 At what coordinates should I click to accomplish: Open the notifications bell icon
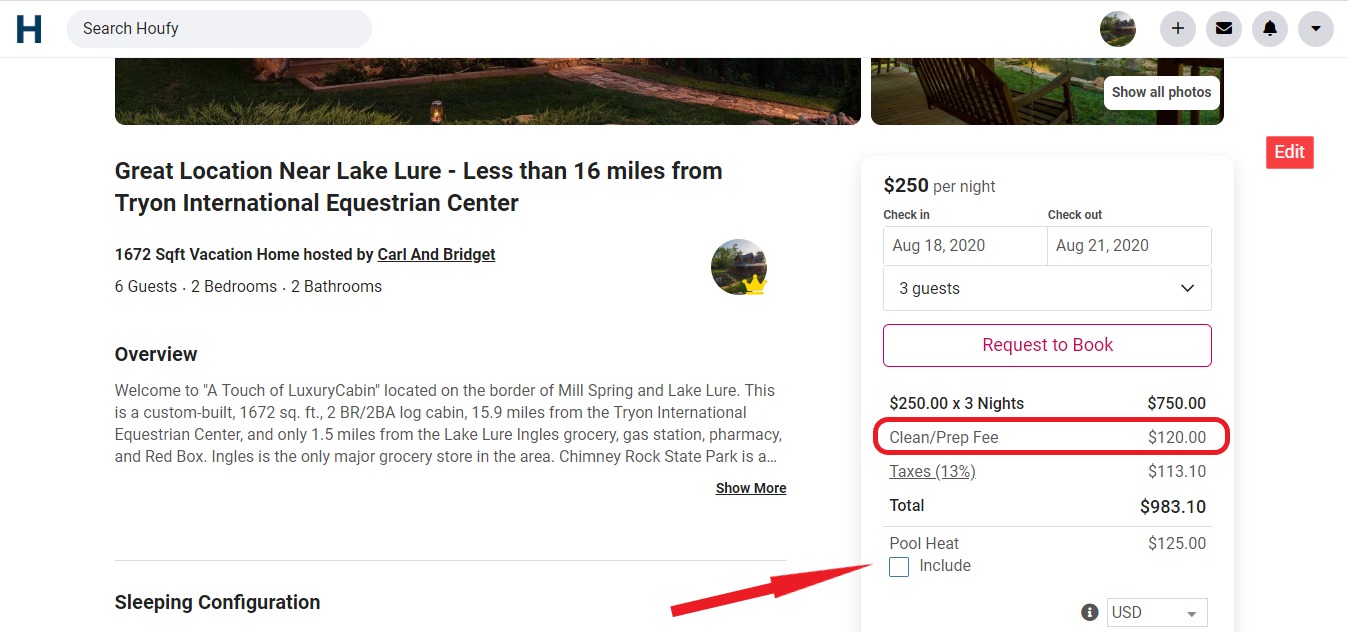tap(1270, 29)
